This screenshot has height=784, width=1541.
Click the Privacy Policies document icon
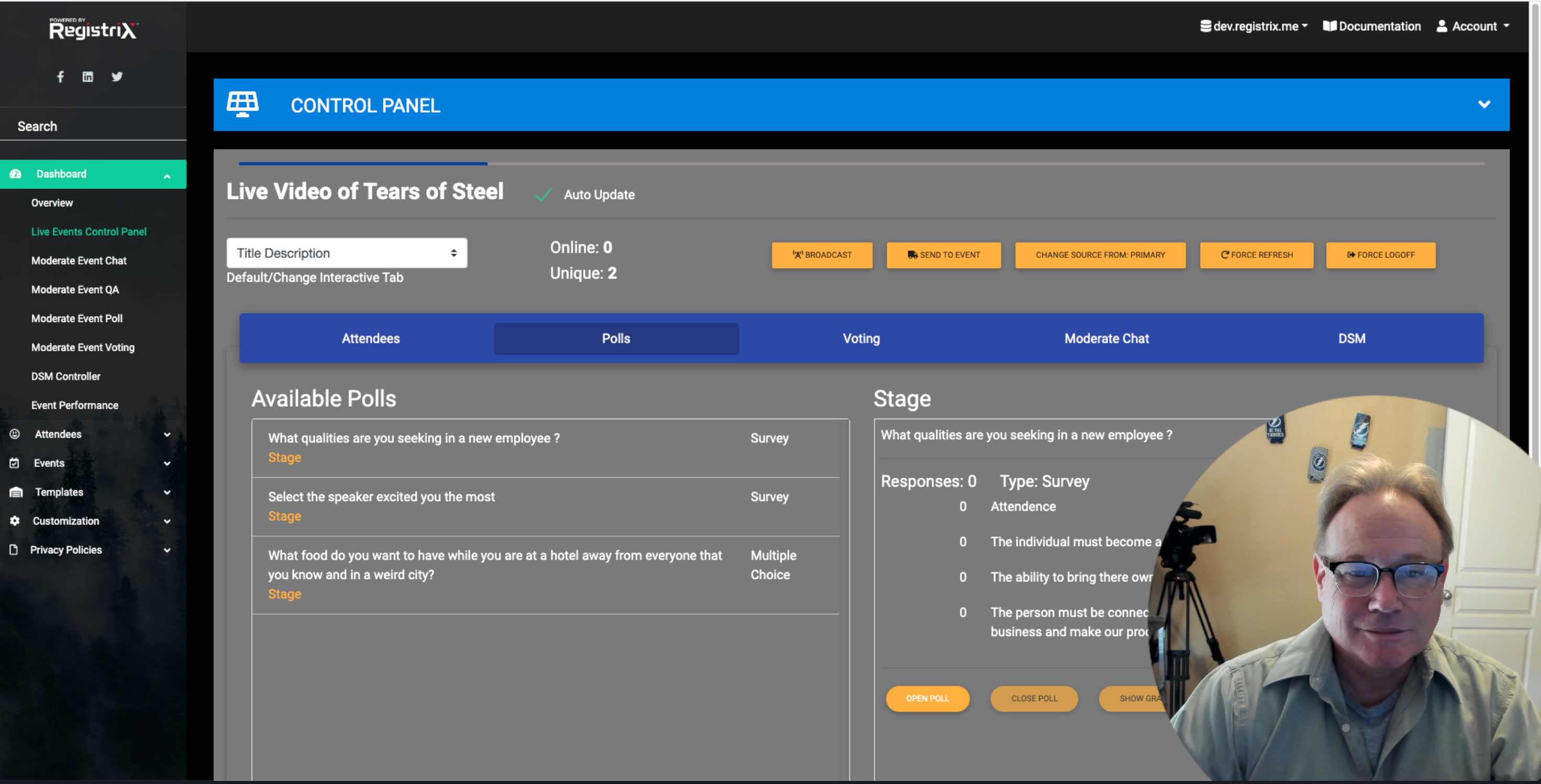pyautogui.click(x=14, y=550)
